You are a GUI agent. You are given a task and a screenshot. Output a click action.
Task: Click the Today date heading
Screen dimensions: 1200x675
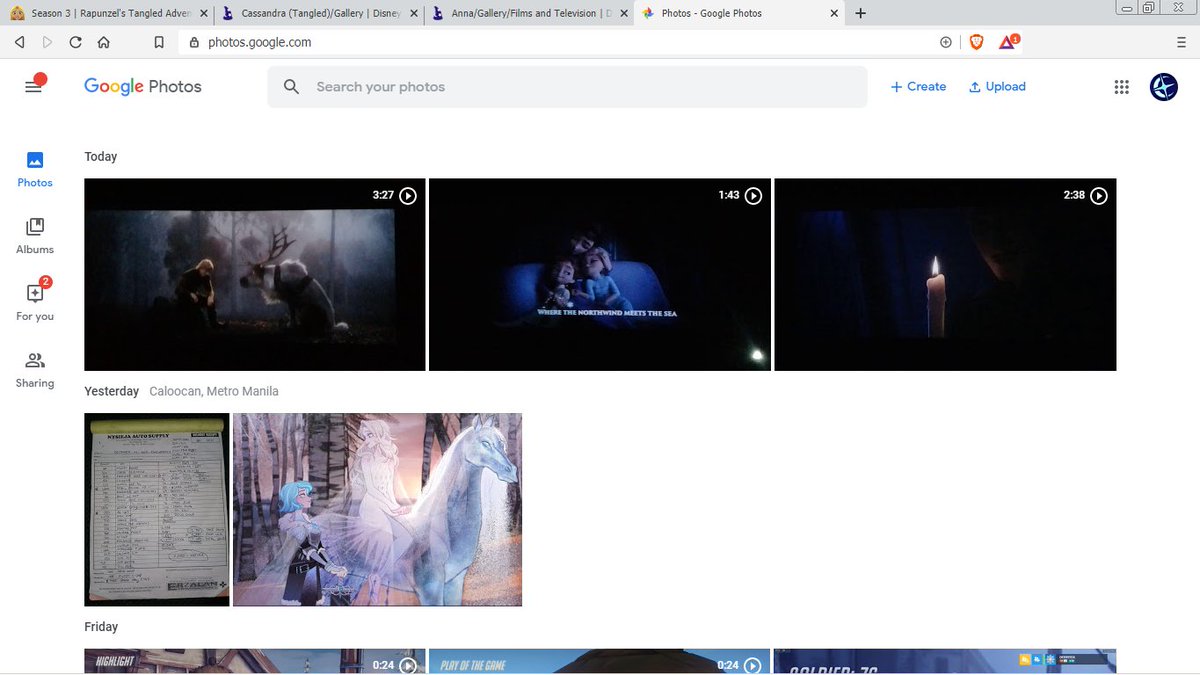tap(101, 156)
